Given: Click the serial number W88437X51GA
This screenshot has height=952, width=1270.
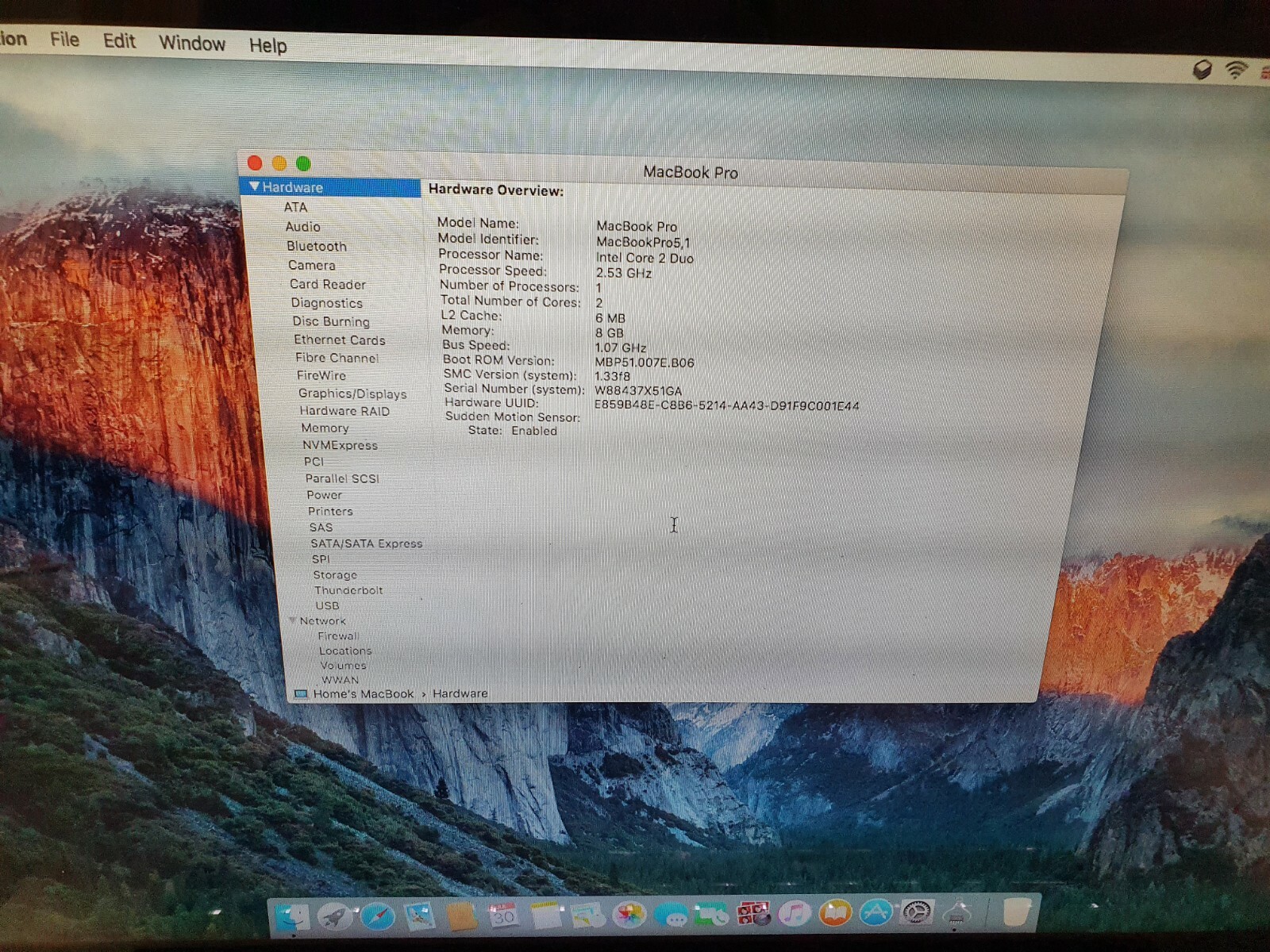Looking at the screenshot, I should pyautogui.click(x=638, y=391).
